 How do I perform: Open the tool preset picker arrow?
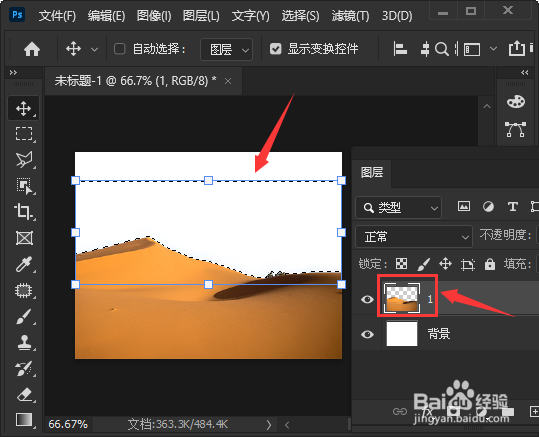94,50
